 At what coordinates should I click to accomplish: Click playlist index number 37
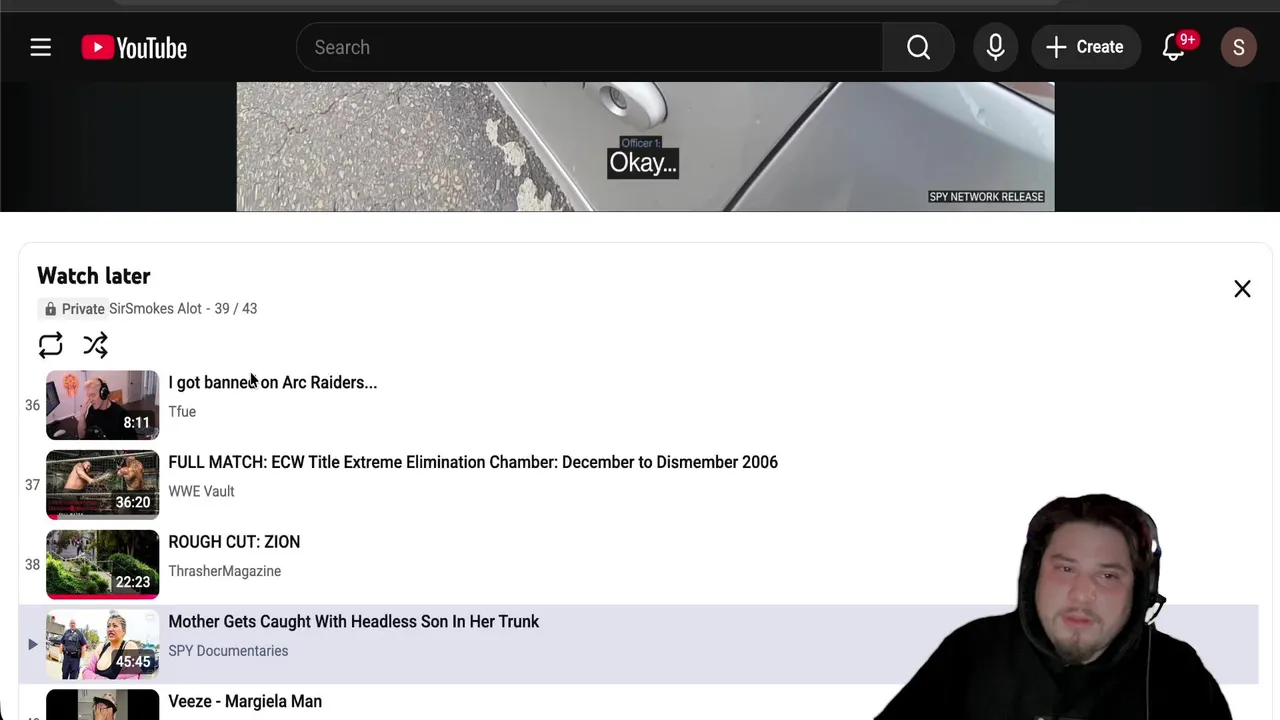[32, 485]
